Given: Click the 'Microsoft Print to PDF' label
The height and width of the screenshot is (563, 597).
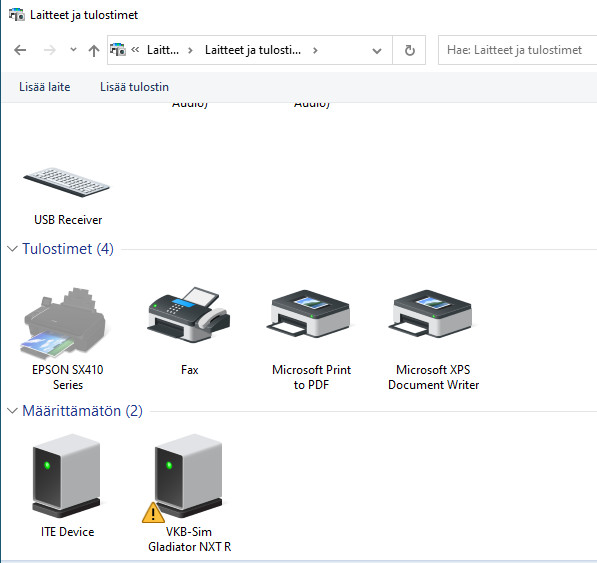Looking at the screenshot, I should pos(311,377).
